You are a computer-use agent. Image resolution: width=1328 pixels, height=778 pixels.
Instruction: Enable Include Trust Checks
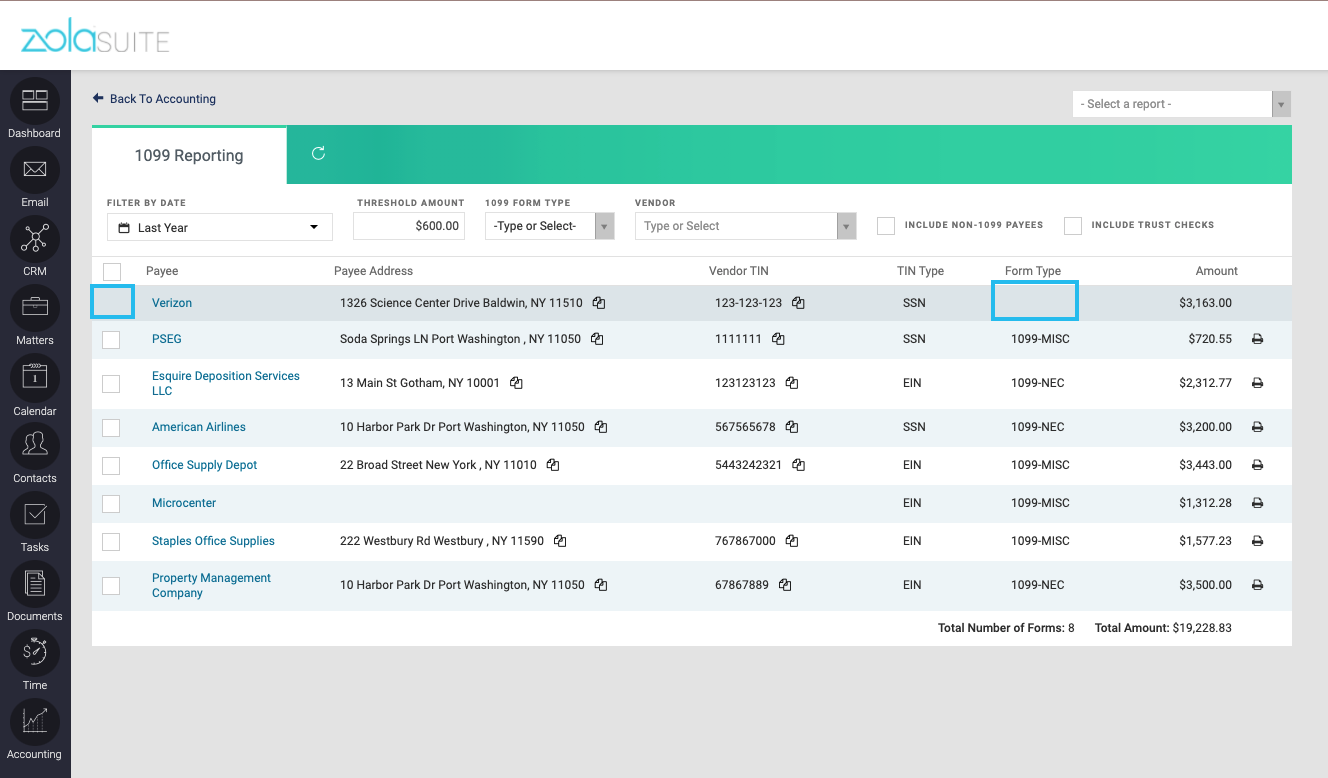tap(1073, 226)
